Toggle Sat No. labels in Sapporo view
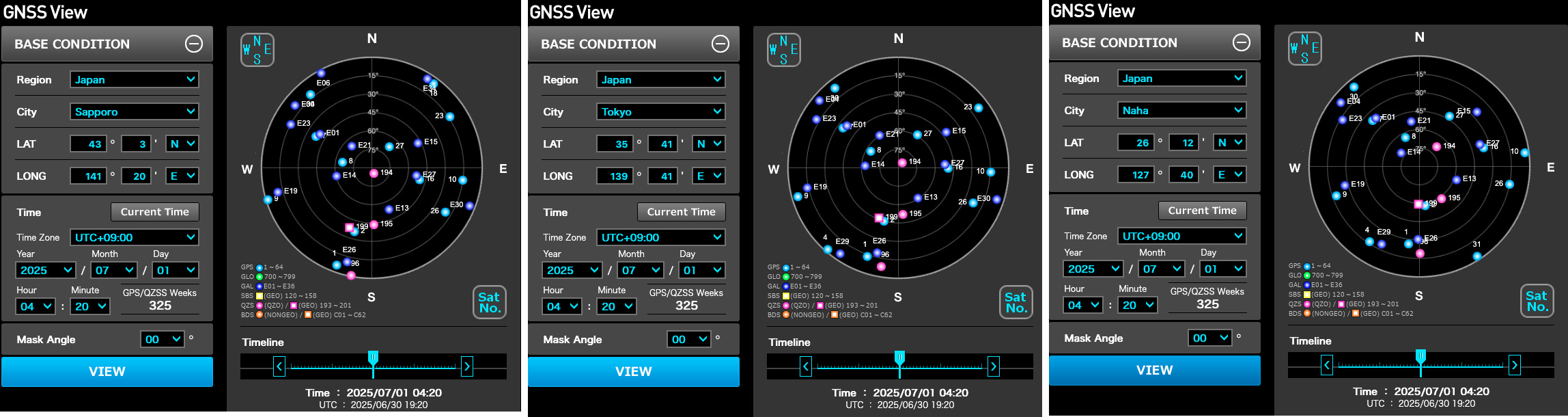 pyautogui.click(x=490, y=302)
